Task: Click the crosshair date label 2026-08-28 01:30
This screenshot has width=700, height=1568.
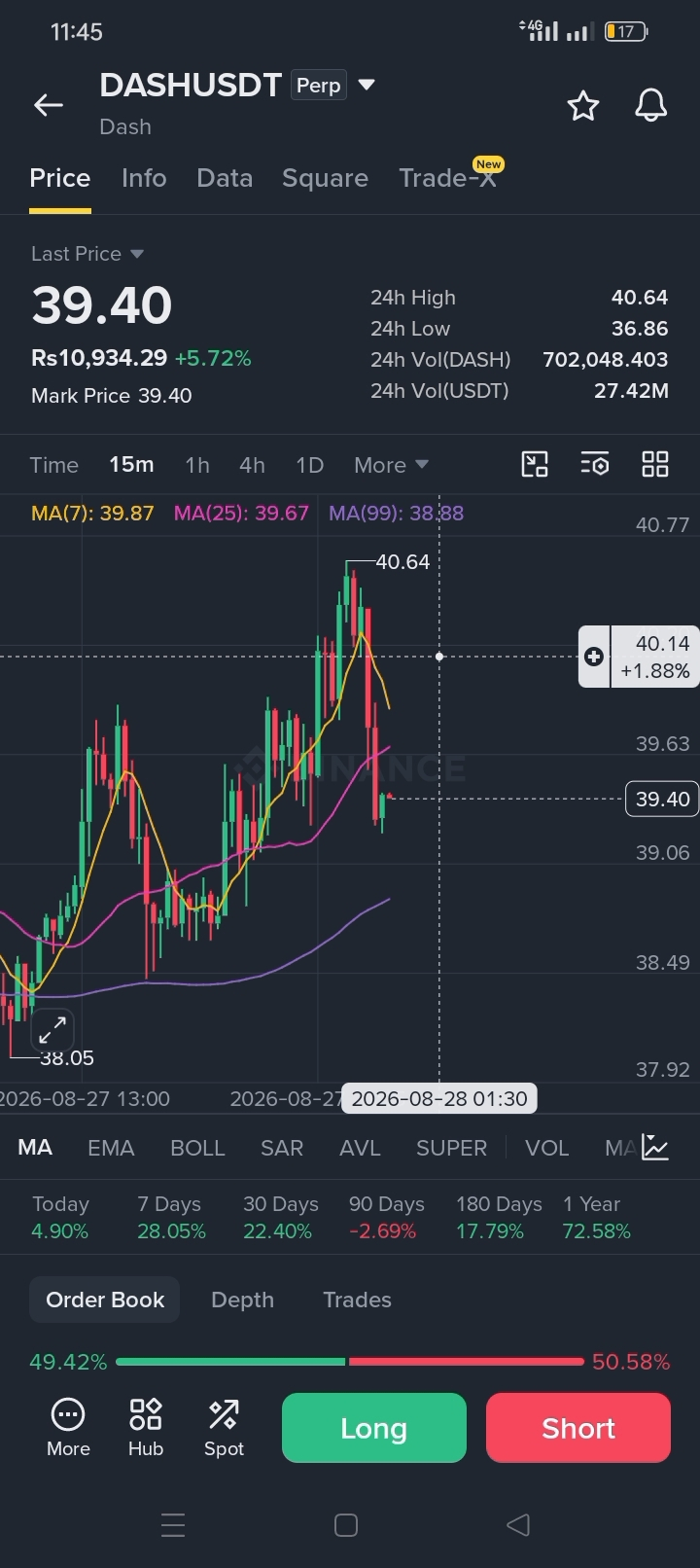Action: click(x=439, y=1099)
